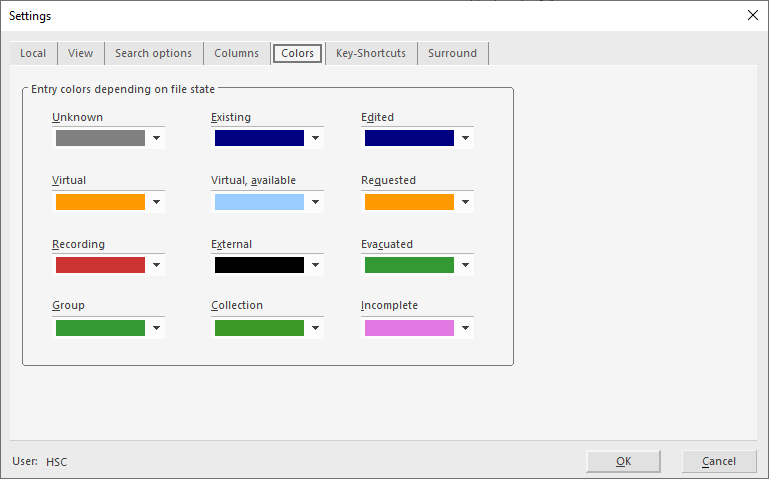Open the Search options tab
This screenshot has height=479, width=769.
click(x=153, y=53)
